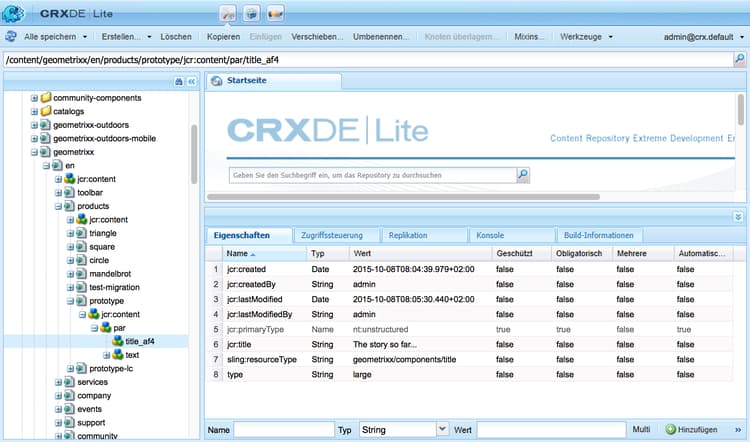Open the Erstellen dropdown arrow

[x=149, y=37]
